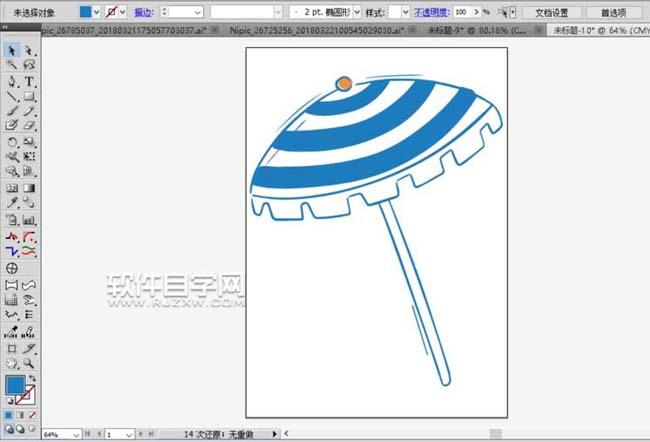This screenshot has width=650, height=442.
Task: Select the black arrow Selection tool
Action: (x=12, y=50)
